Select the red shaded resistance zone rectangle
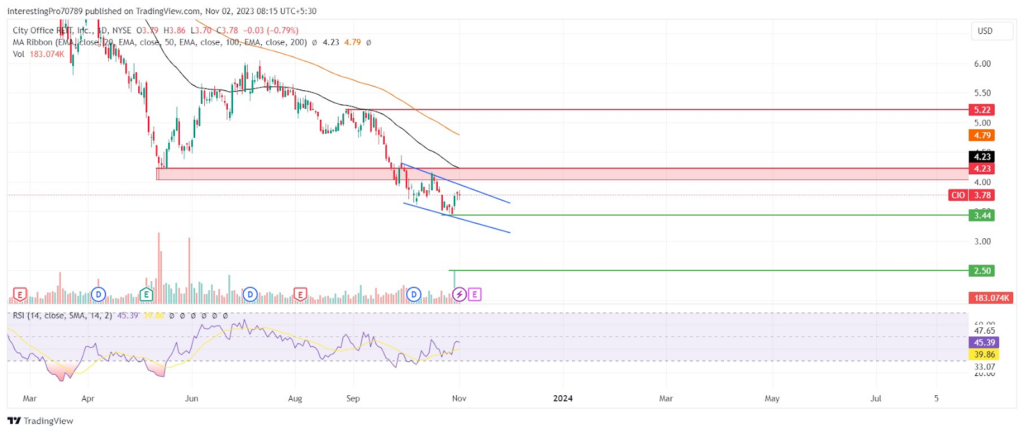 point(562,174)
